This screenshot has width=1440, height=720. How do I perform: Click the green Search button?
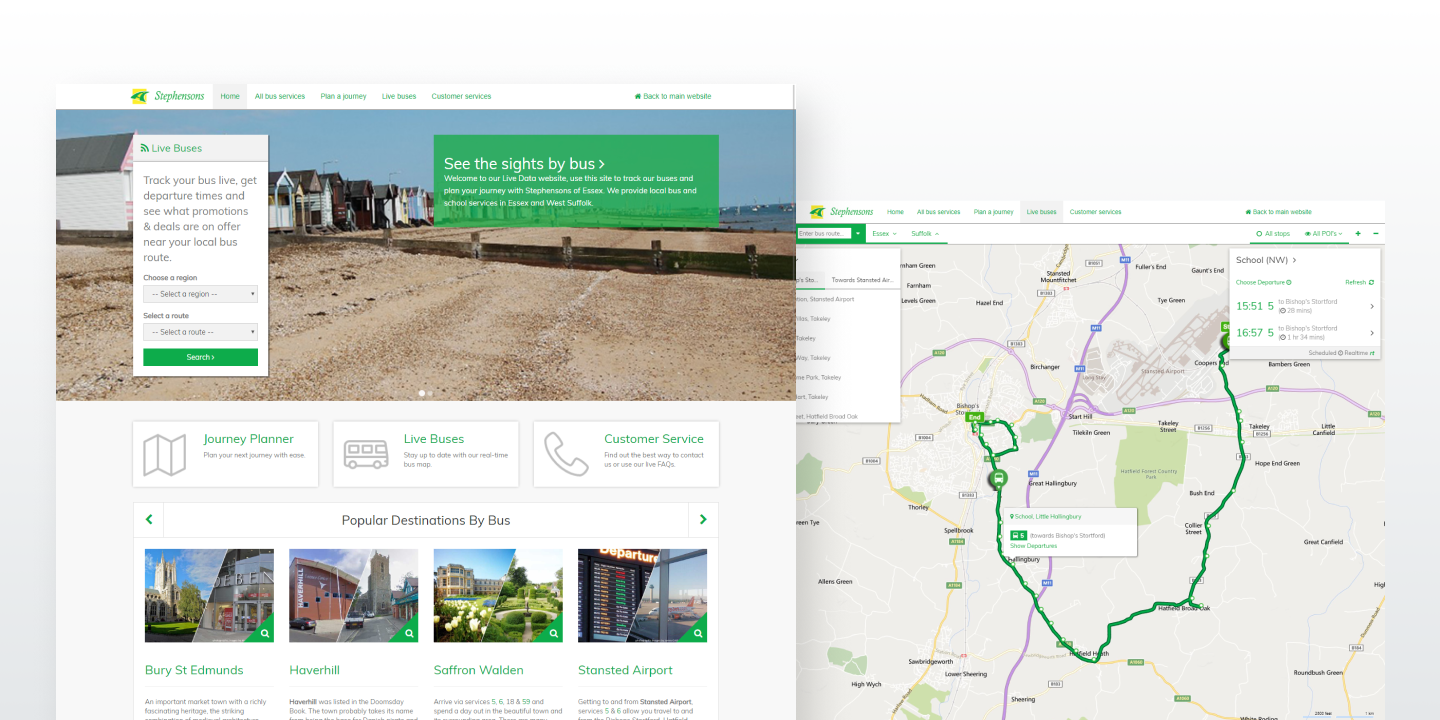point(200,357)
